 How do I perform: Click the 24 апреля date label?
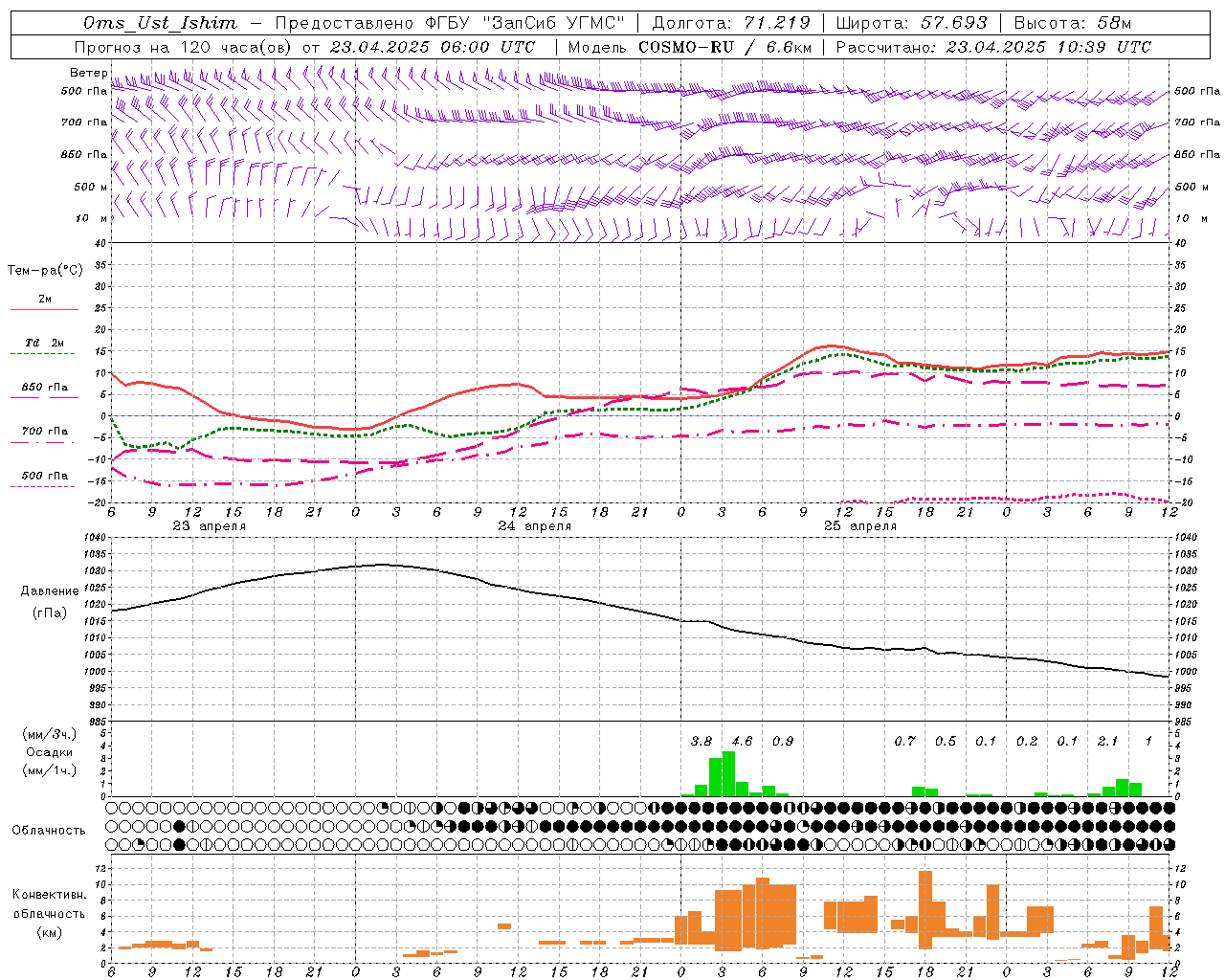pos(534,526)
